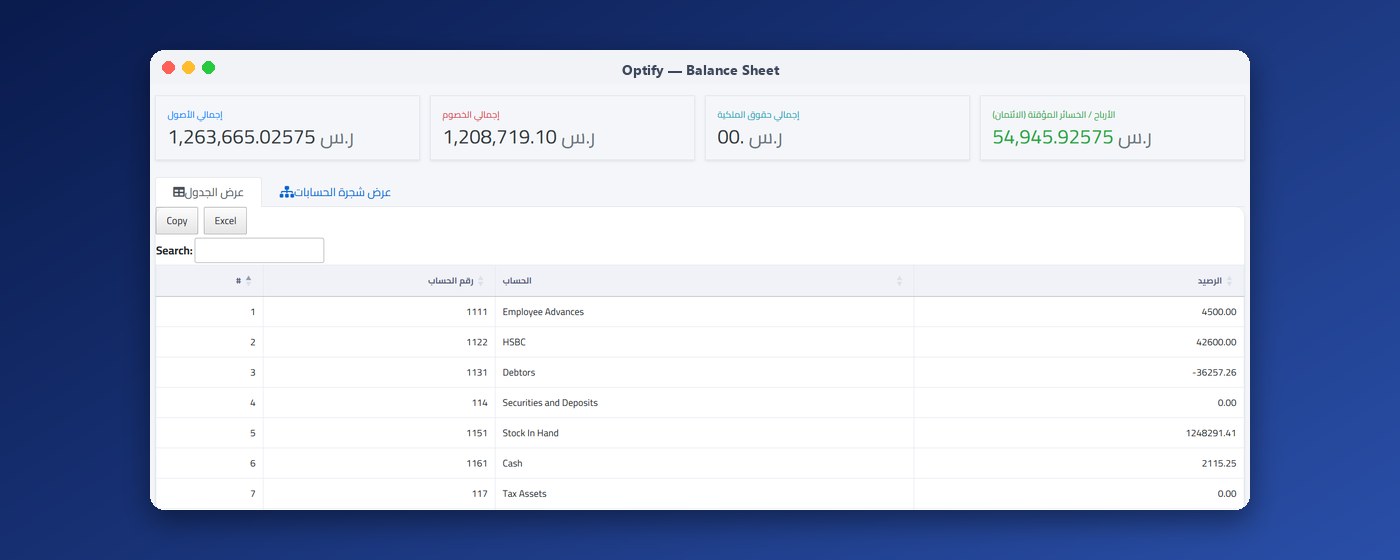Export the table with the Excel button
Viewport: 1400px width, 560px height.
pos(225,221)
